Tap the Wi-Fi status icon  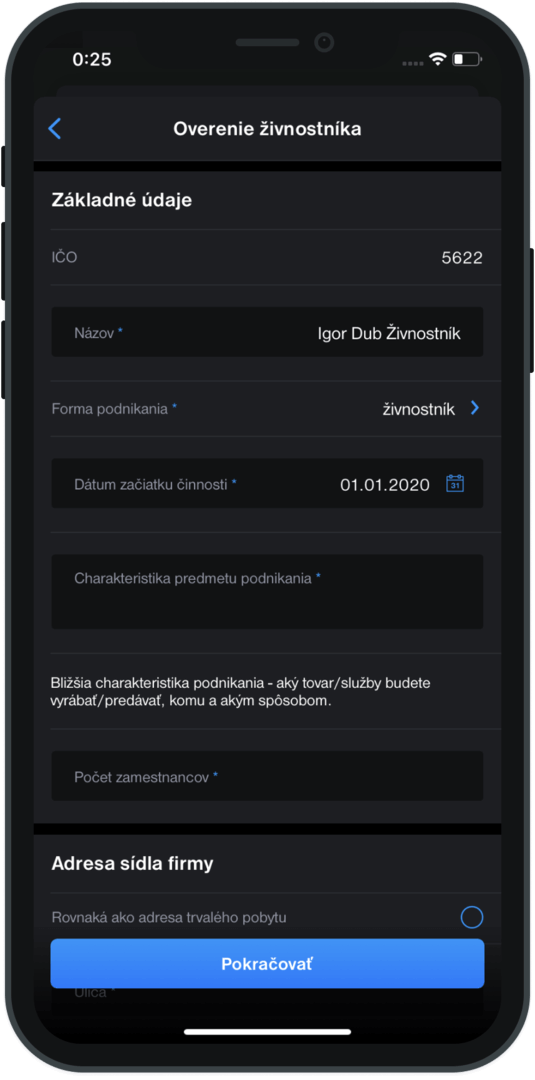click(x=437, y=59)
